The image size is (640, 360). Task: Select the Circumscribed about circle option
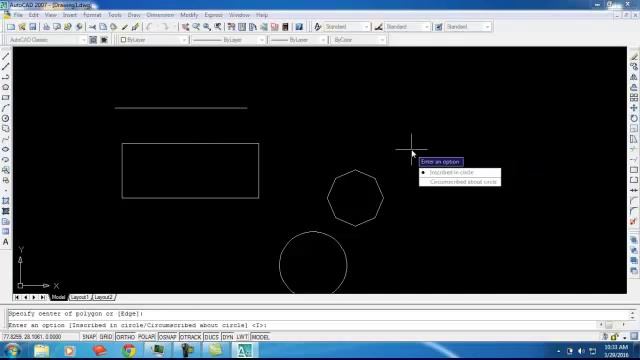(460, 182)
